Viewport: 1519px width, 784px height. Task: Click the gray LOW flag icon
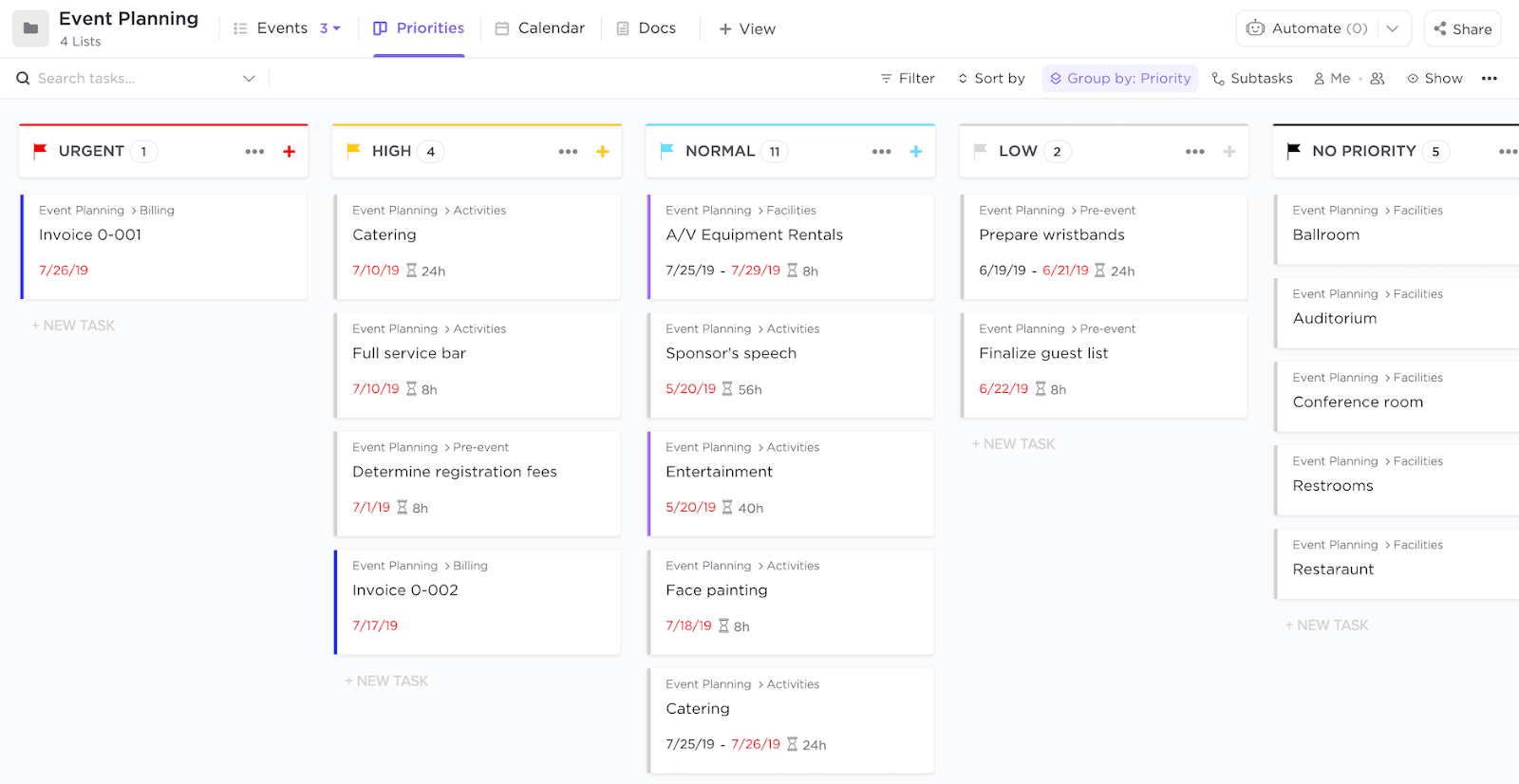[980, 151]
